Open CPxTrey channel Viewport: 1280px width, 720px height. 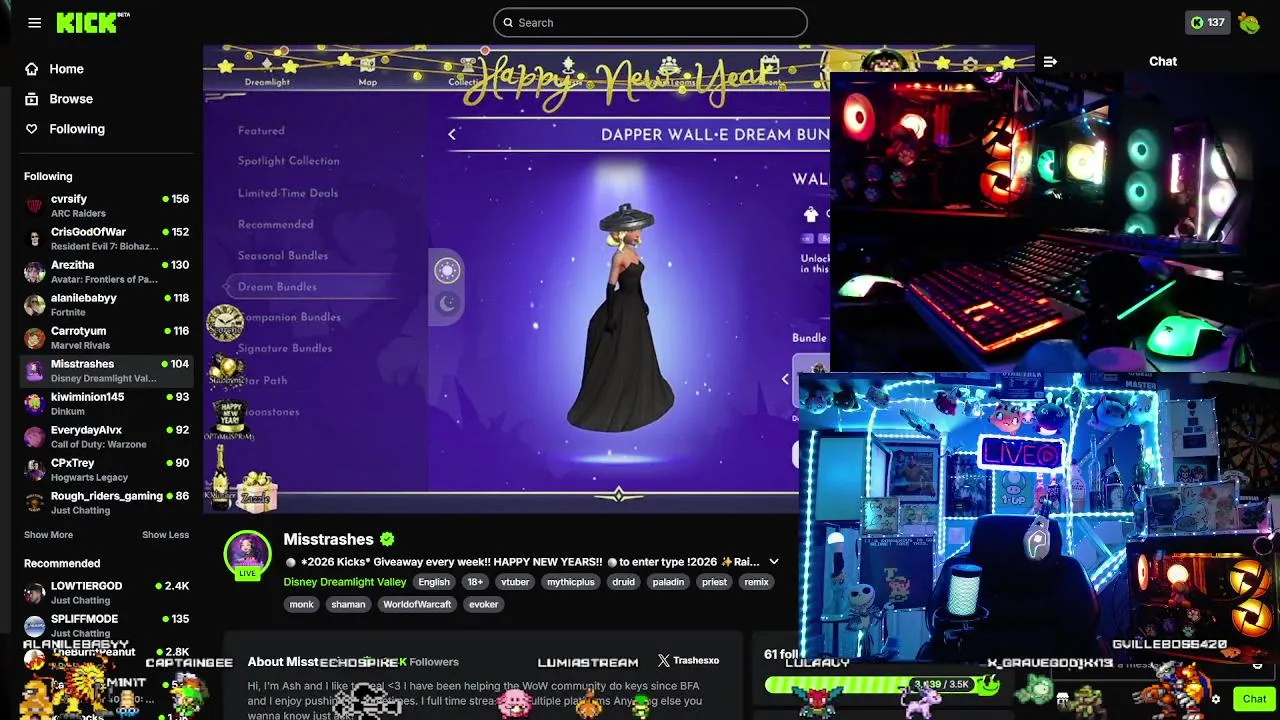[106, 469]
